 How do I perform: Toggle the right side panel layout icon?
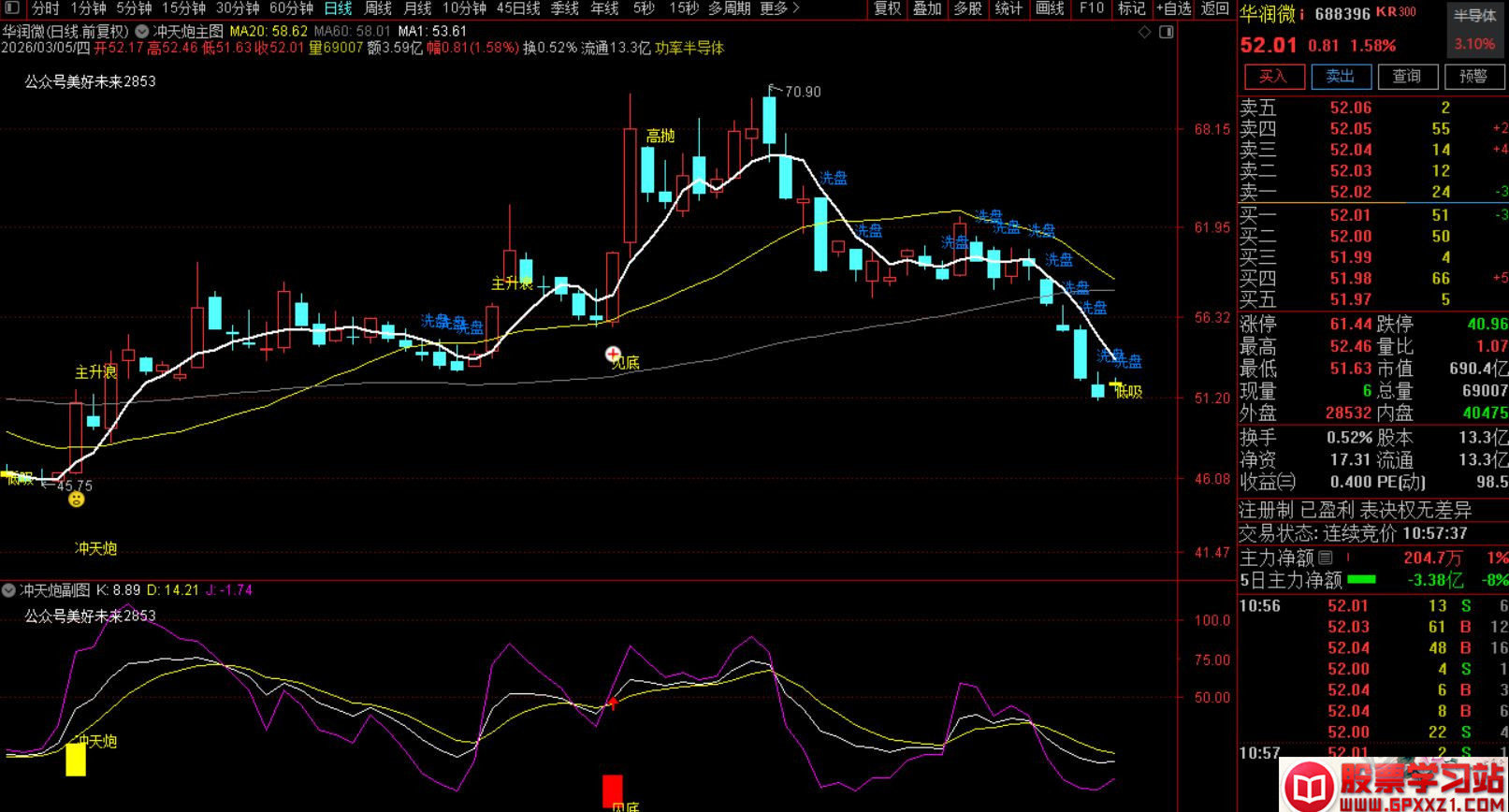(1166, 32)
